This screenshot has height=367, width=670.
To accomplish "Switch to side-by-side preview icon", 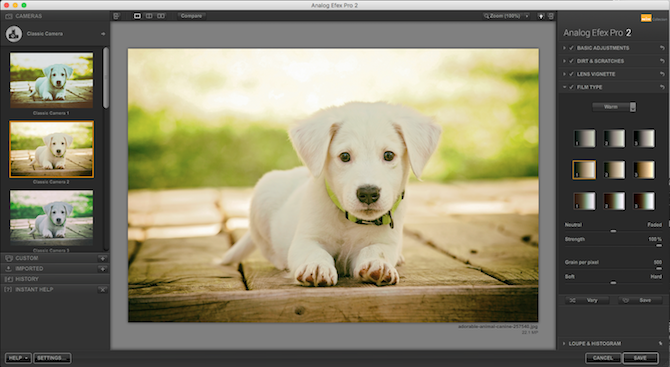I will click(161, 16).
